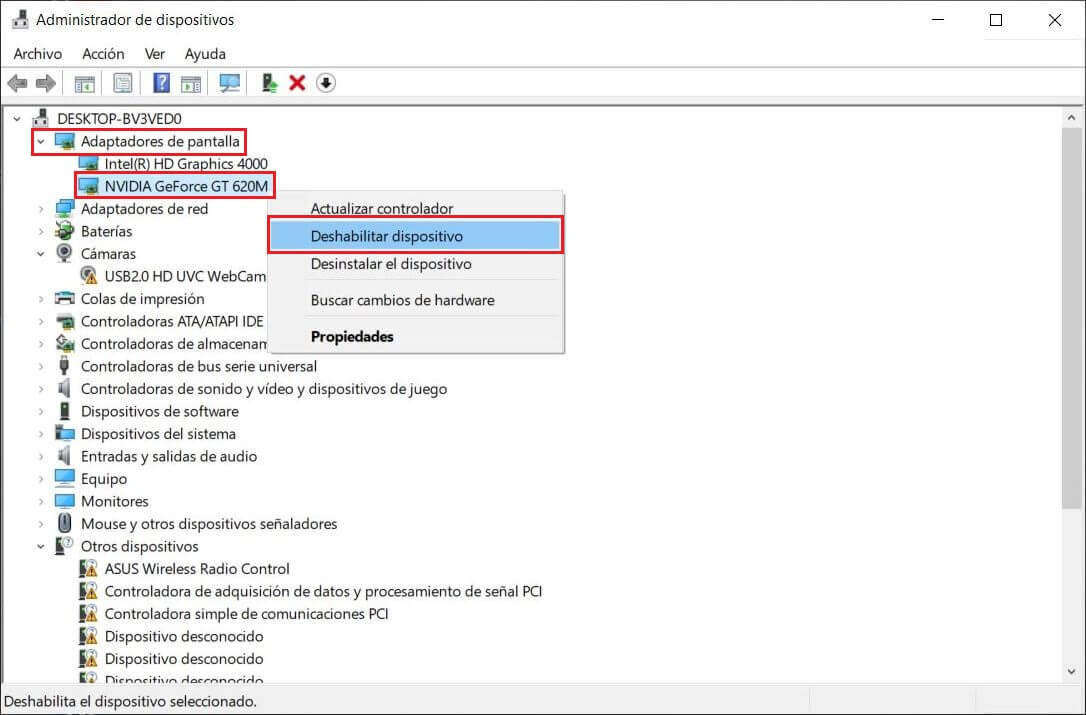Click the speaker icon for Controladoras de sonido

(x=64, y=389)
